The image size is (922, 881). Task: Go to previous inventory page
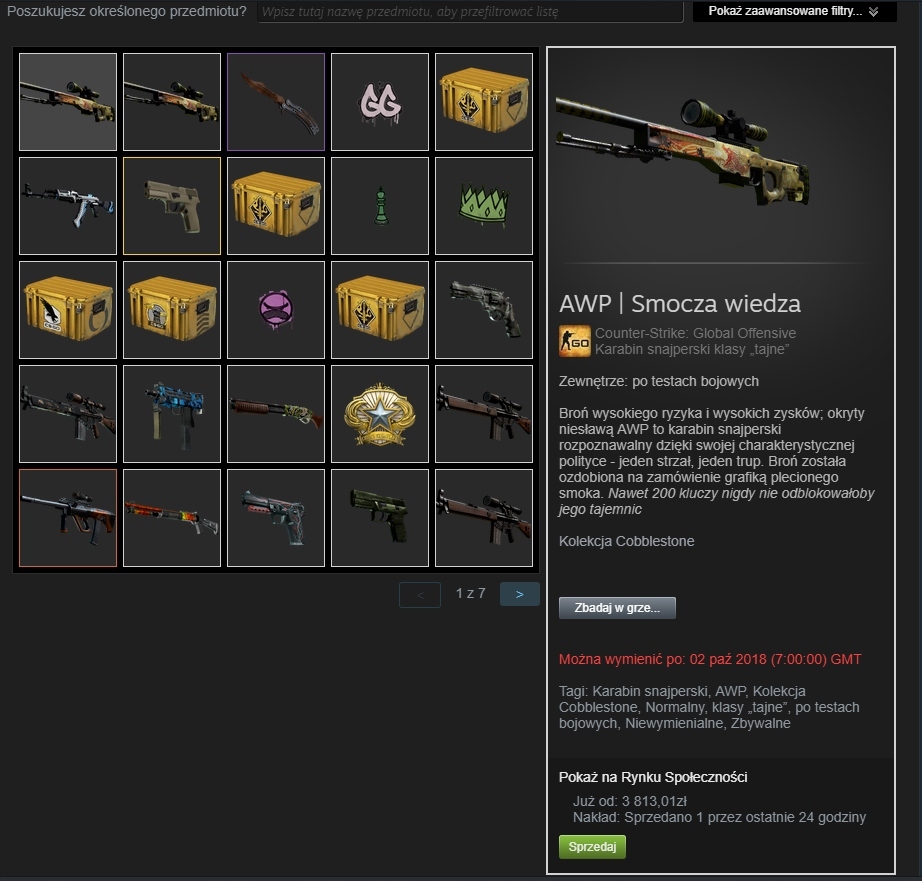[420, 595]
